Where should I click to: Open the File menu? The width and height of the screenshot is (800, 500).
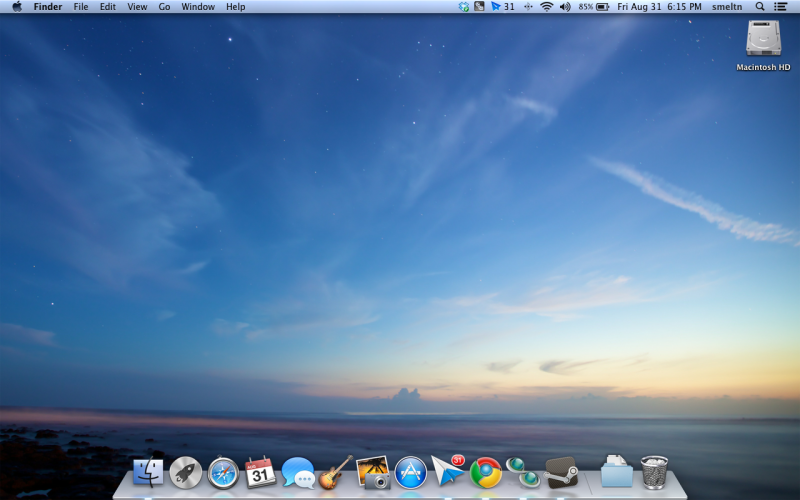click(81, 7)
